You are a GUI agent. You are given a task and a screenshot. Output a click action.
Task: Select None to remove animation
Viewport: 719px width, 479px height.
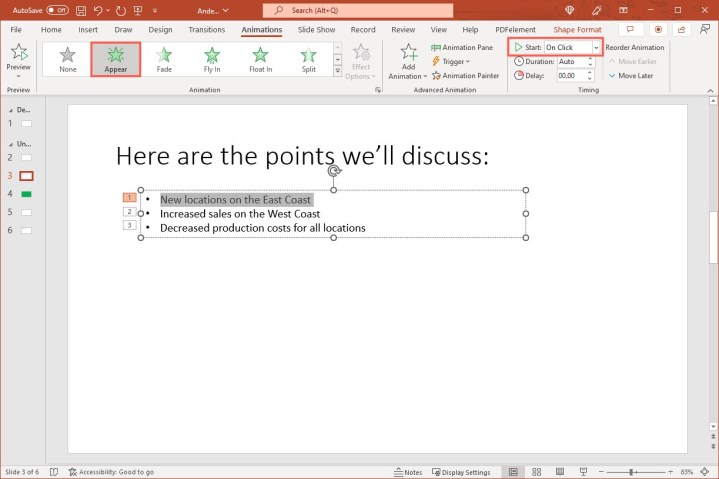(x=67, y=59)
